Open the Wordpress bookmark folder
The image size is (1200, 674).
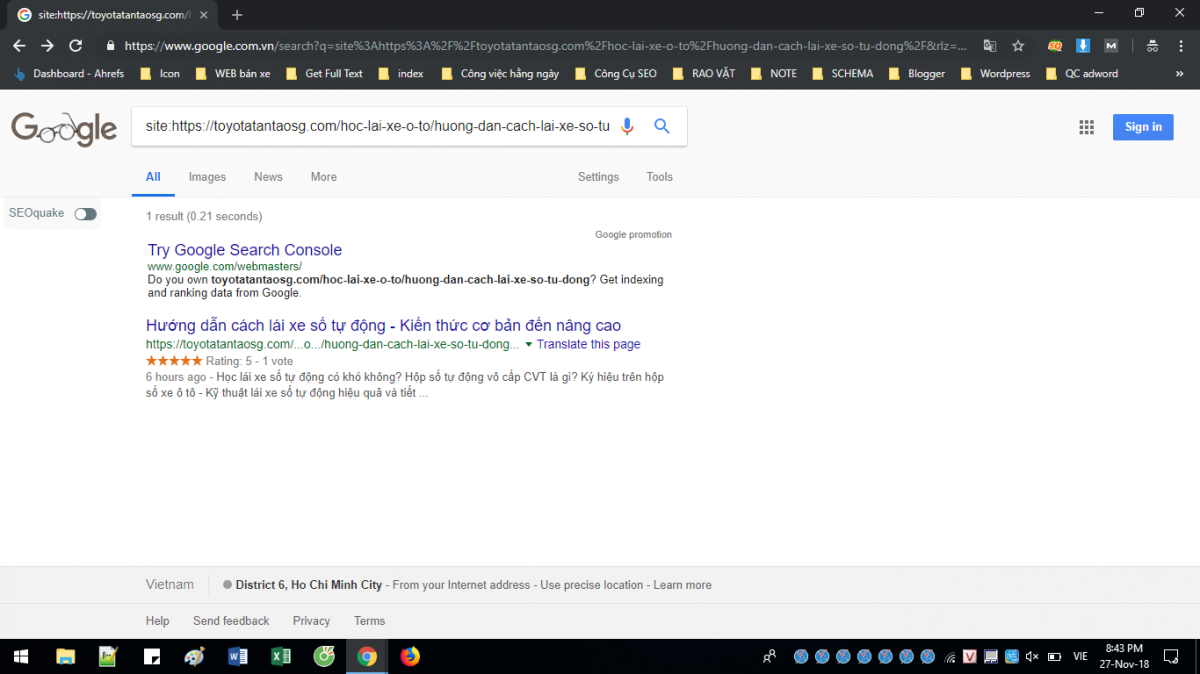pos(994,73)
